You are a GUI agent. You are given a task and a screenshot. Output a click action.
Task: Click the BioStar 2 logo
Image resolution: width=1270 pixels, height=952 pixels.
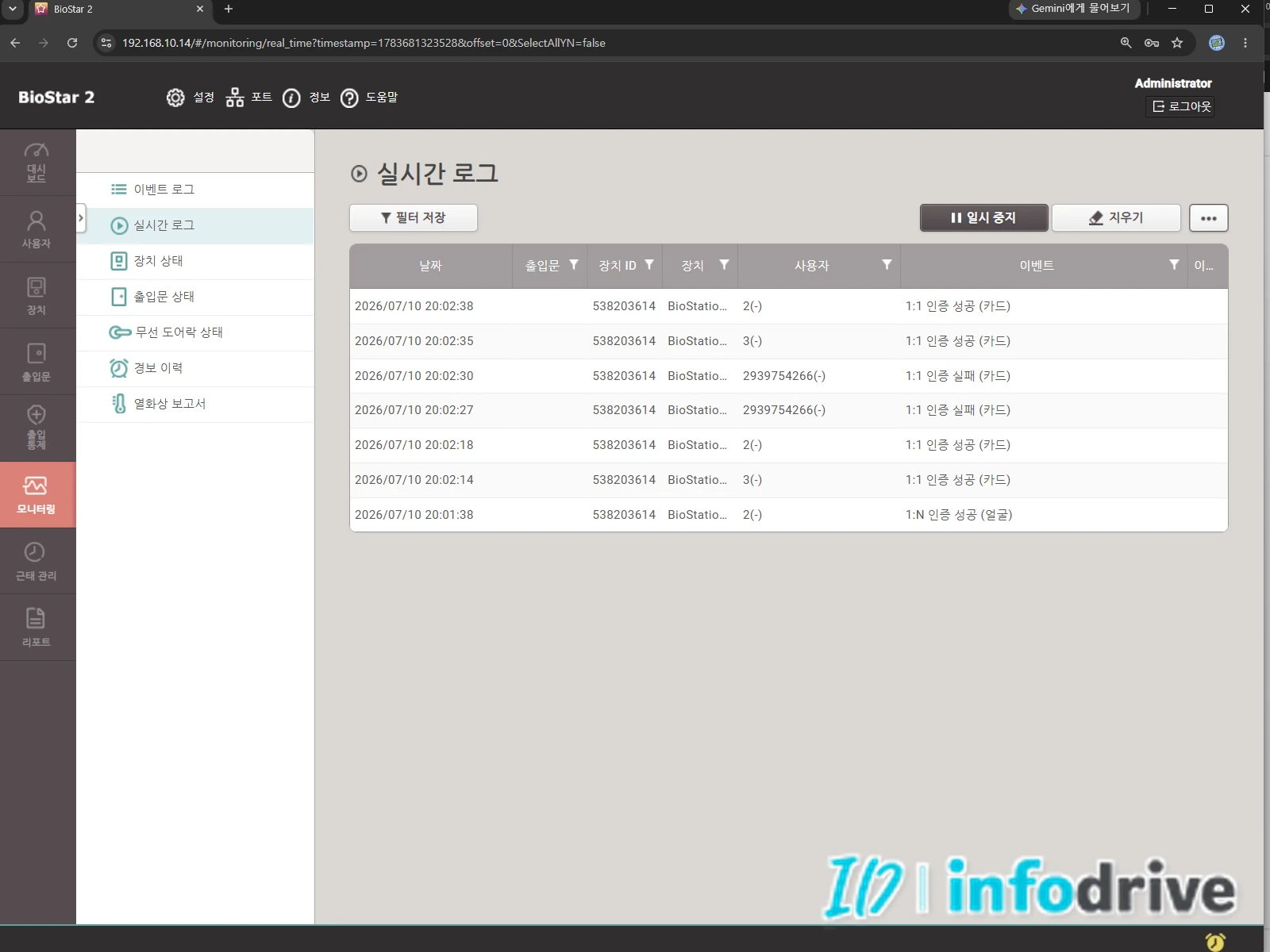point(56,98)
